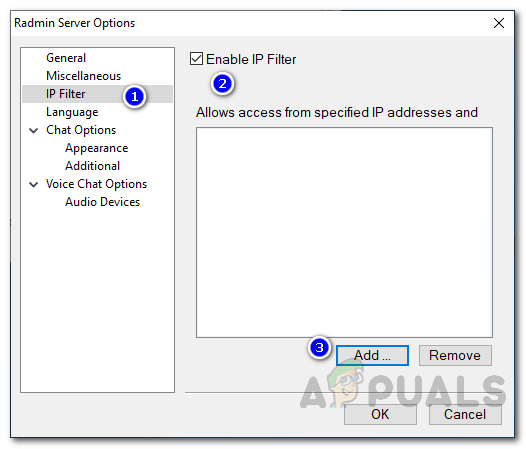Click the Remove button
The image size is (526, 449).
[455, 355]
